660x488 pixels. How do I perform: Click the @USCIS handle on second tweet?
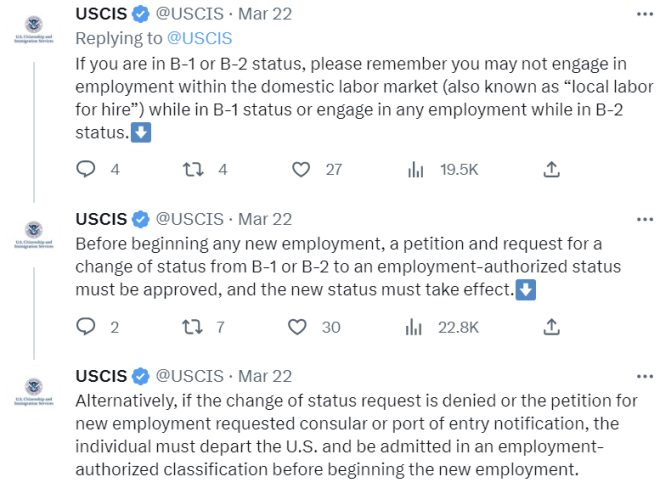190,219
